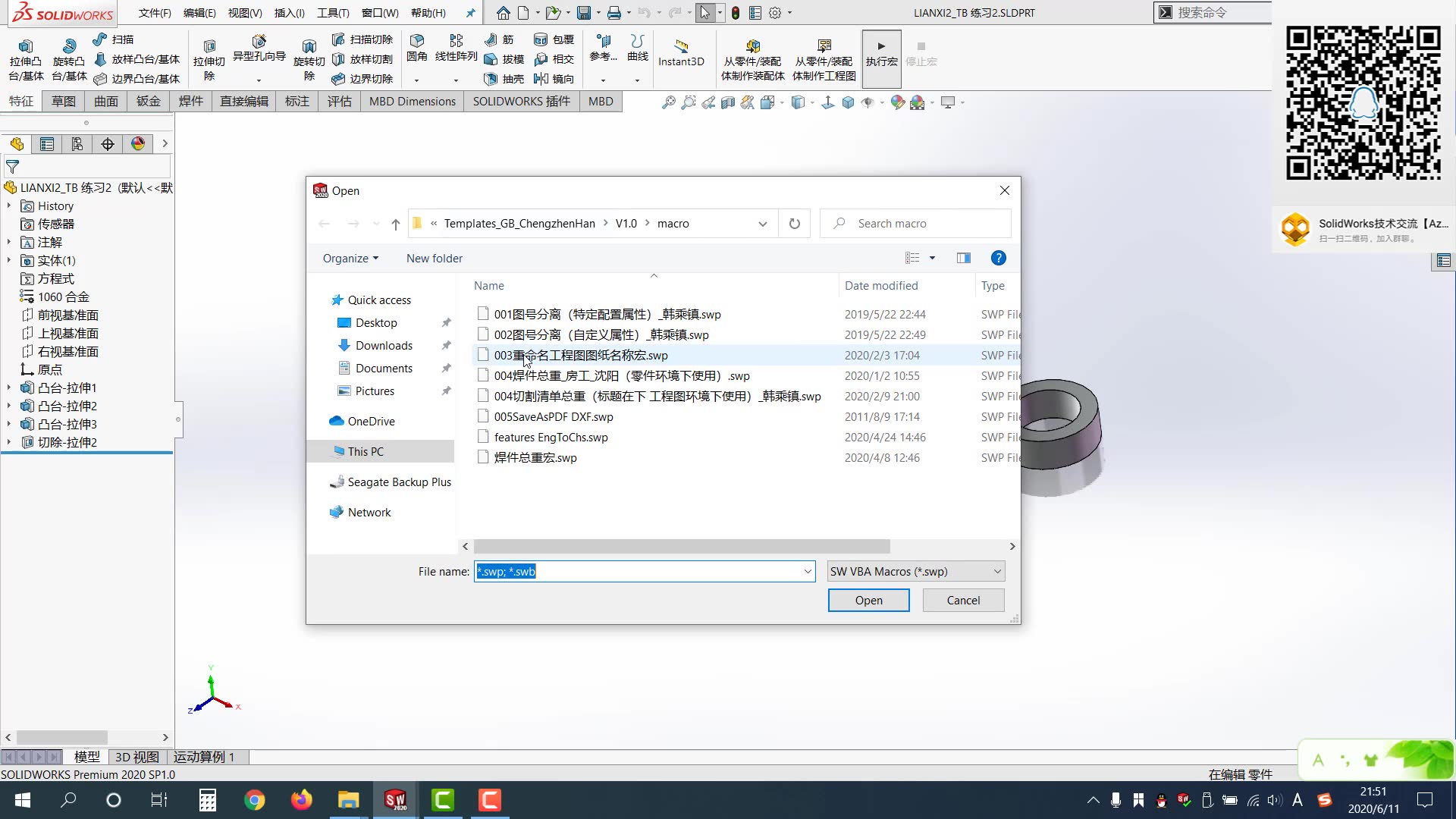
Task: Switch to the 3D 视图 bottom tab
Action: coord(137,757)
